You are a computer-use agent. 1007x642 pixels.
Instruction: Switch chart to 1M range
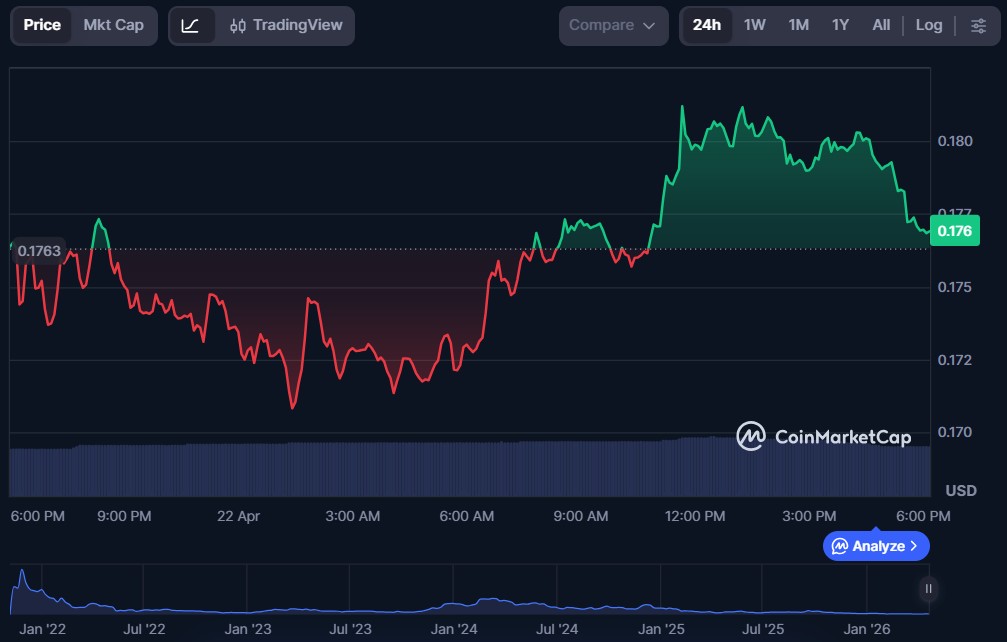[x=798, y=25]
